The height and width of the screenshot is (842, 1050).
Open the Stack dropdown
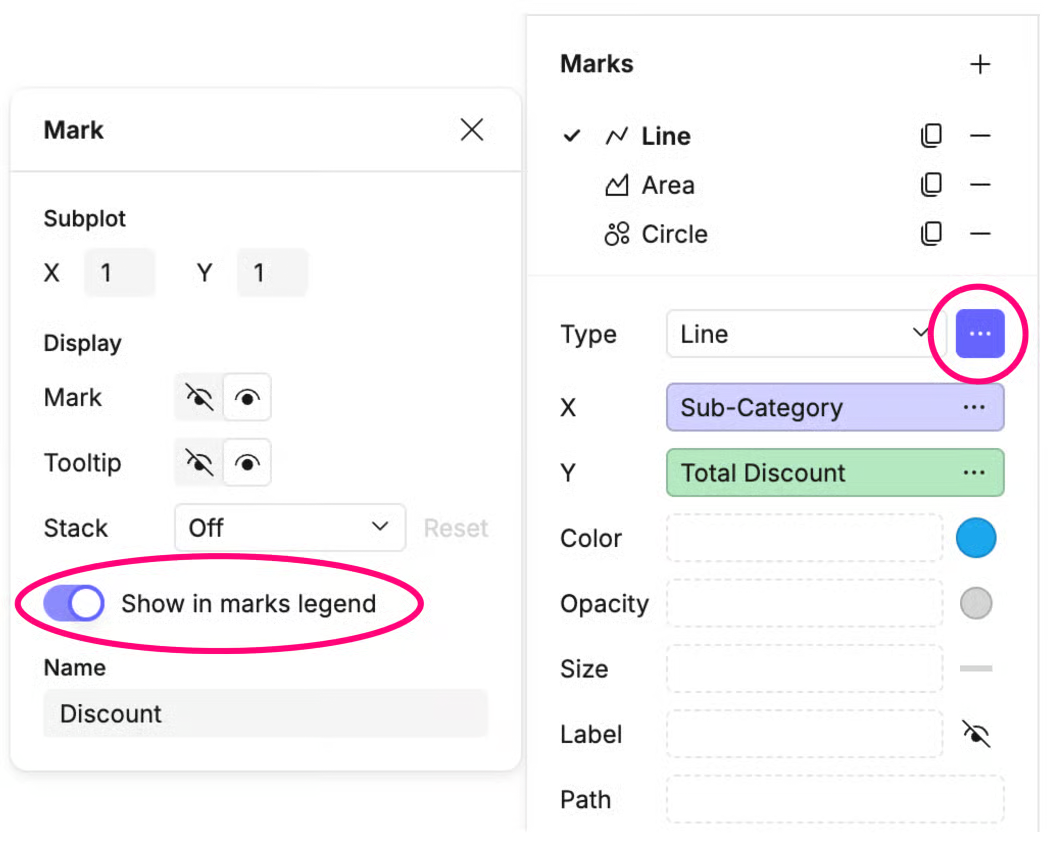point(289,528)
